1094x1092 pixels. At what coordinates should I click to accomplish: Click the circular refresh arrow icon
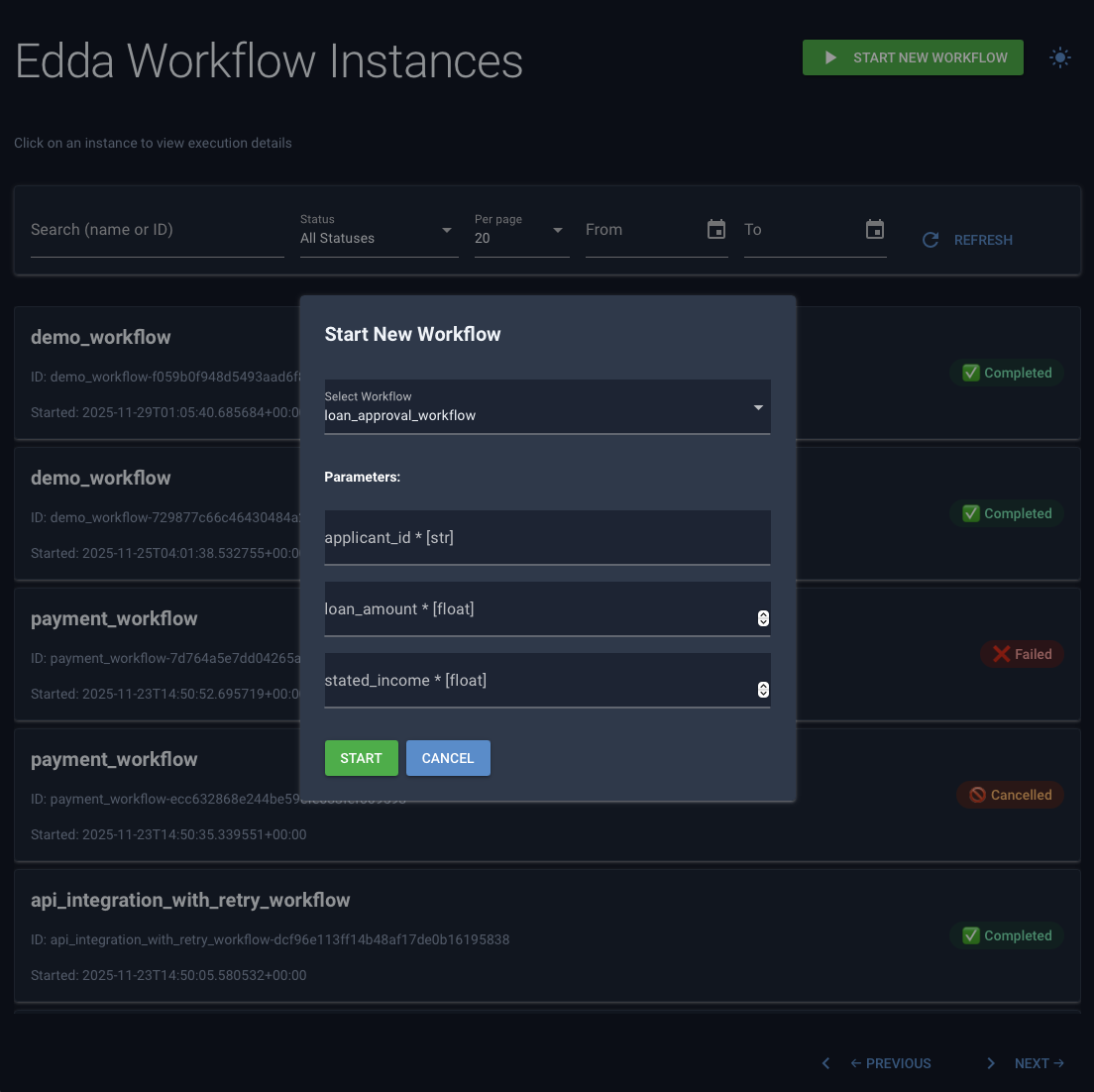coord(930,240)
